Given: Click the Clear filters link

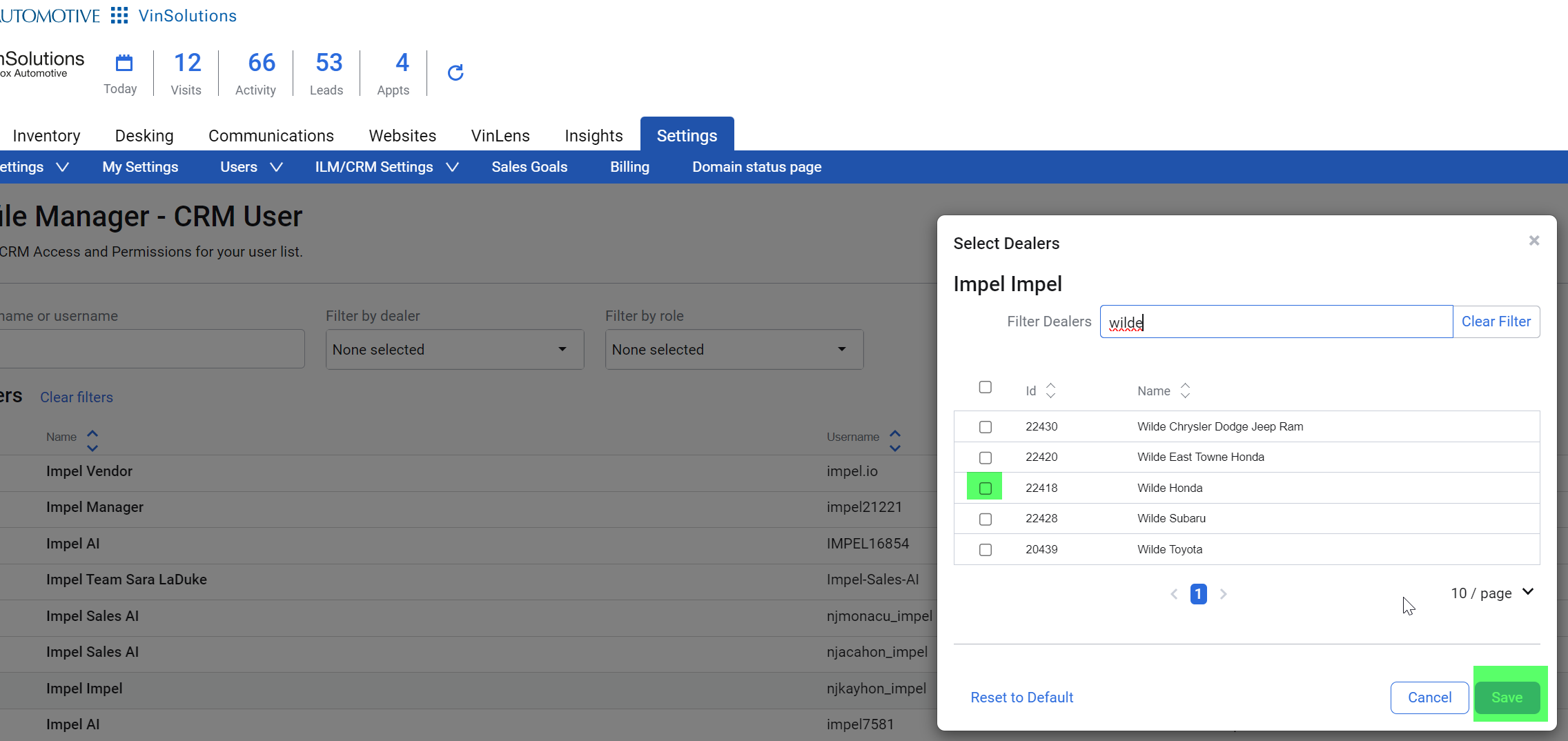Looking at the screenshot, I should (77, 397).
